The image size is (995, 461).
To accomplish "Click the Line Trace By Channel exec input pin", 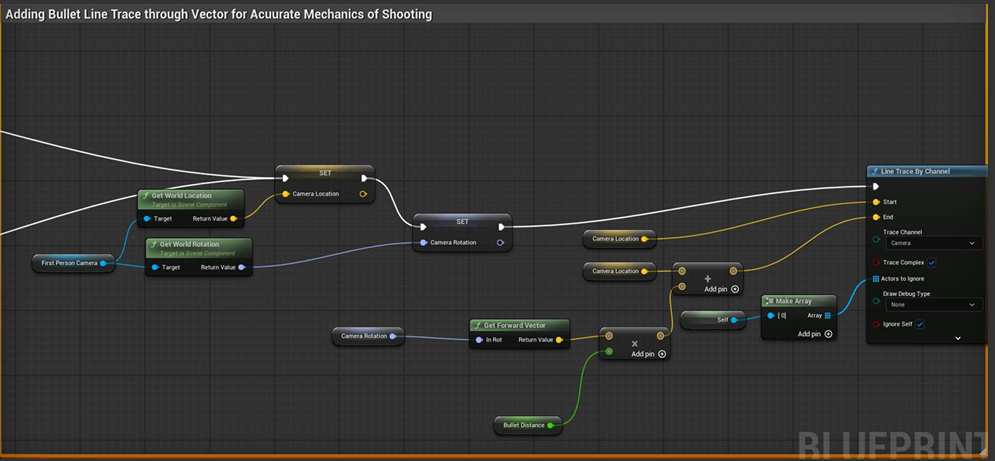I will [x=876, y=187].
